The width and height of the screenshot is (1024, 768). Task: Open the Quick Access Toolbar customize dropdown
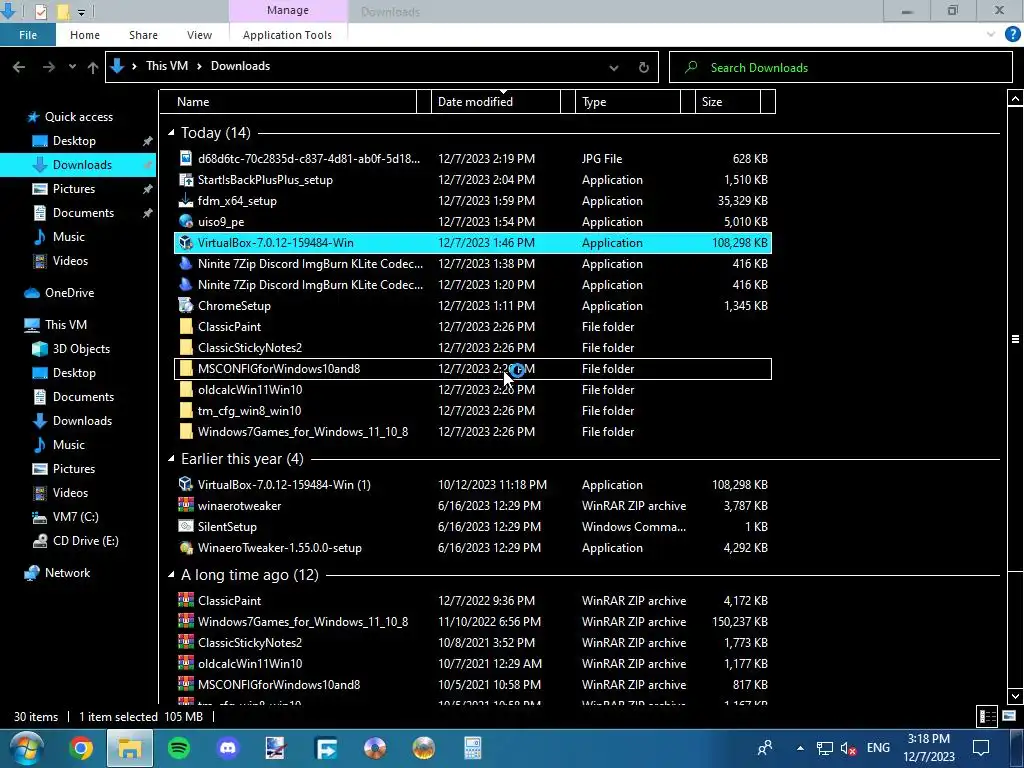81,12
